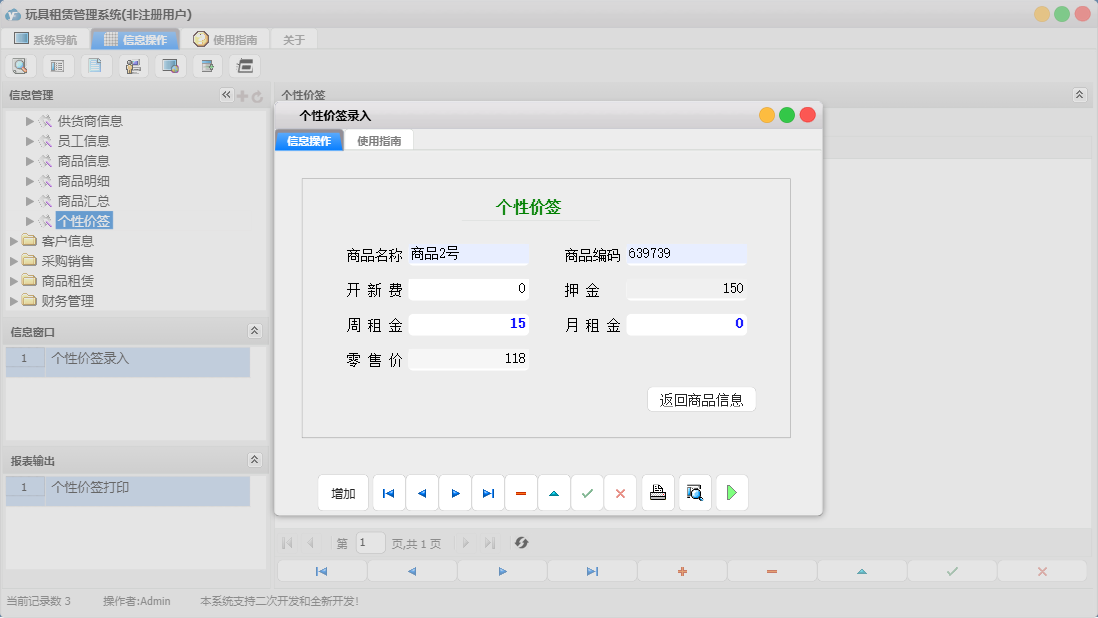Collapse the 报表输出 panel
The width and height of the screenshot is (1098, 618).
(x=255, y=458)
